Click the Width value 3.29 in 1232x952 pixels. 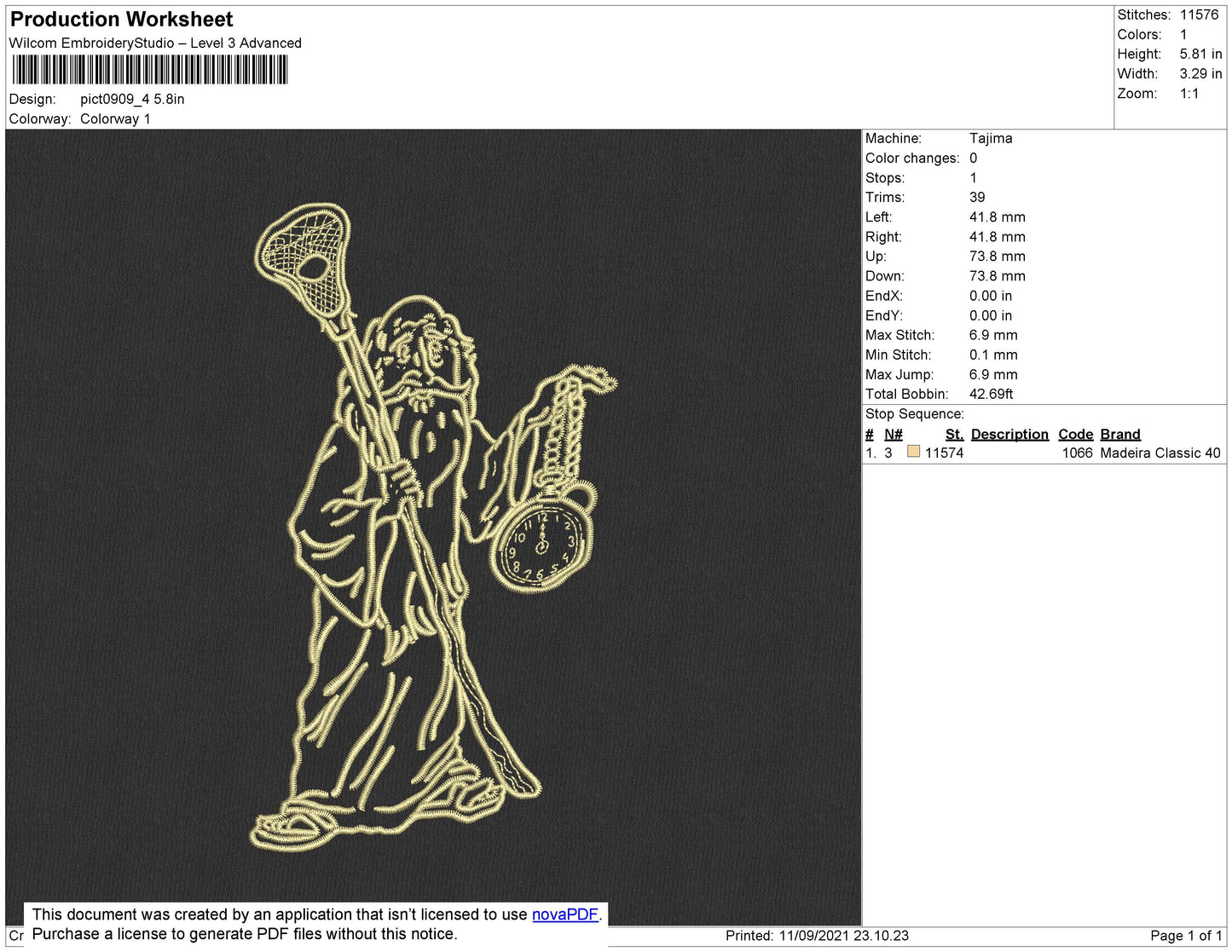[1200, 73]
